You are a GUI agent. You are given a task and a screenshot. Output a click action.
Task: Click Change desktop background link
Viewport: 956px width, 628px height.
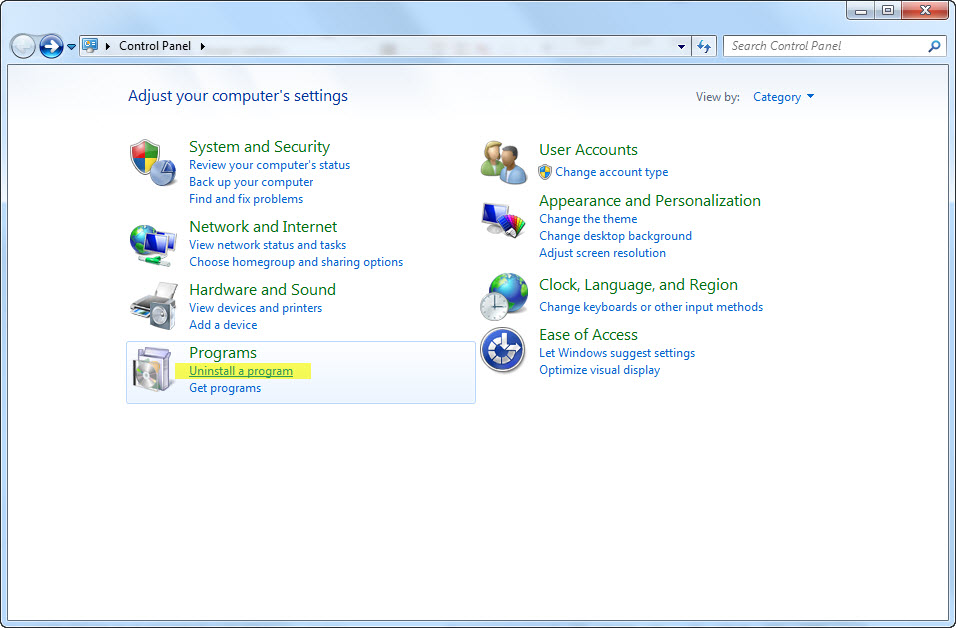pos(615,236)
